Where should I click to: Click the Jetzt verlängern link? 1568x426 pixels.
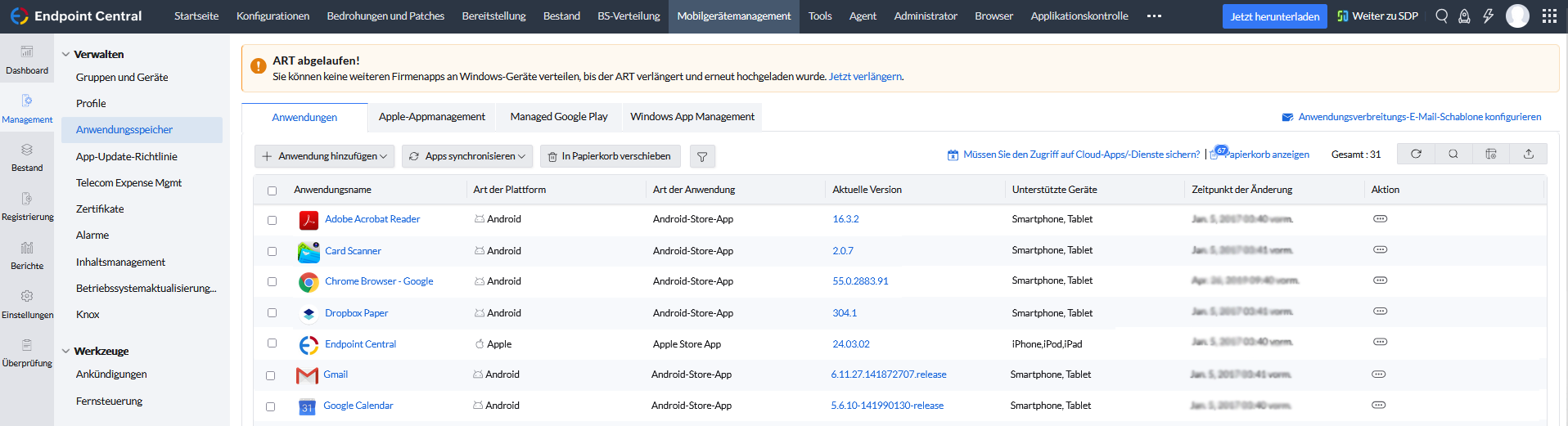pos(865,77)
